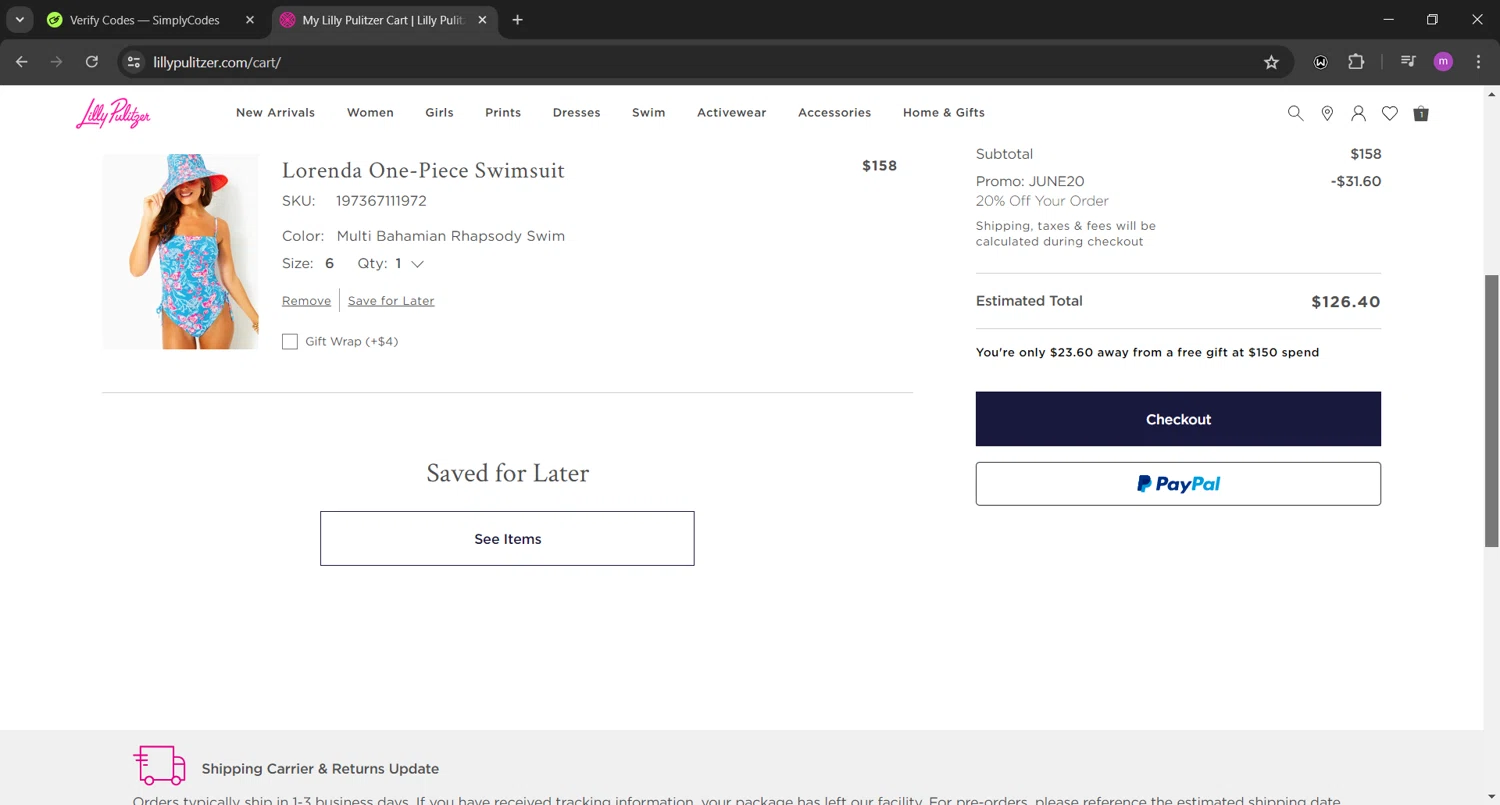Open the Chrome profile avatar
Screen dimensions: 1500x805
click(x=1443, y=62)
